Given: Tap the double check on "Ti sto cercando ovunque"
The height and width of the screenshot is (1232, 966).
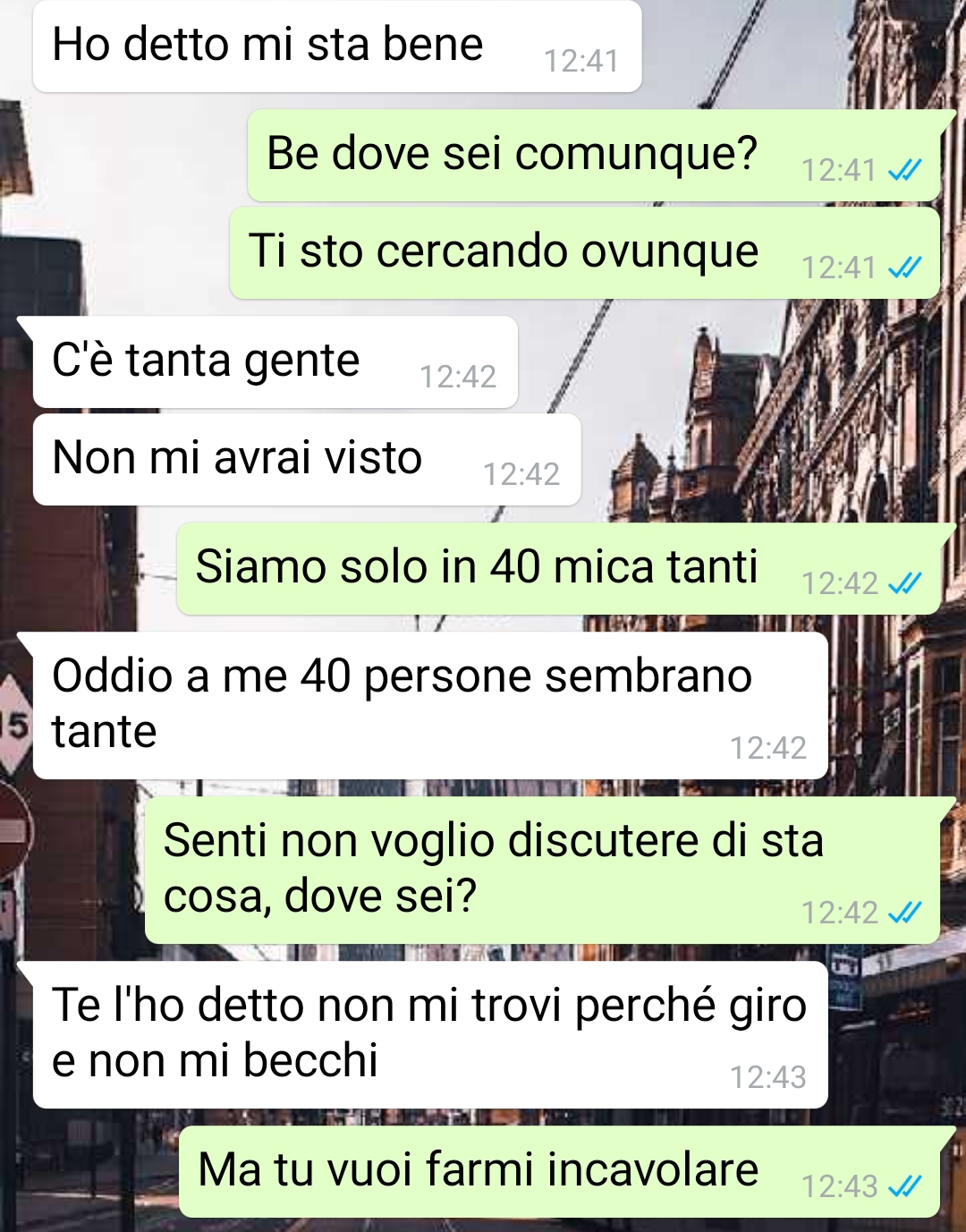Looking at the screenshot, I should [904, 268].
